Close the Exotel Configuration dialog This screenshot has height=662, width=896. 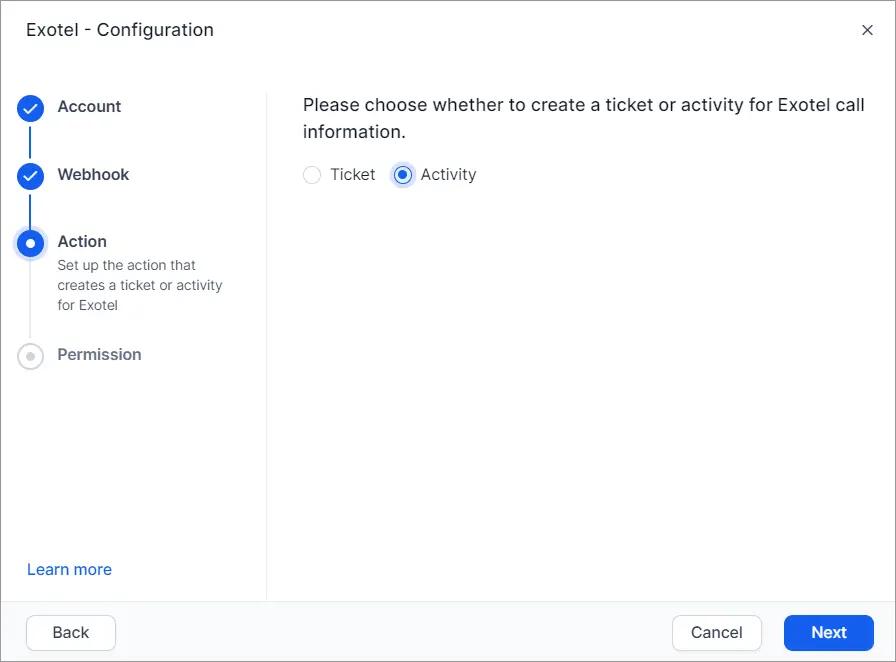[867, 30]
